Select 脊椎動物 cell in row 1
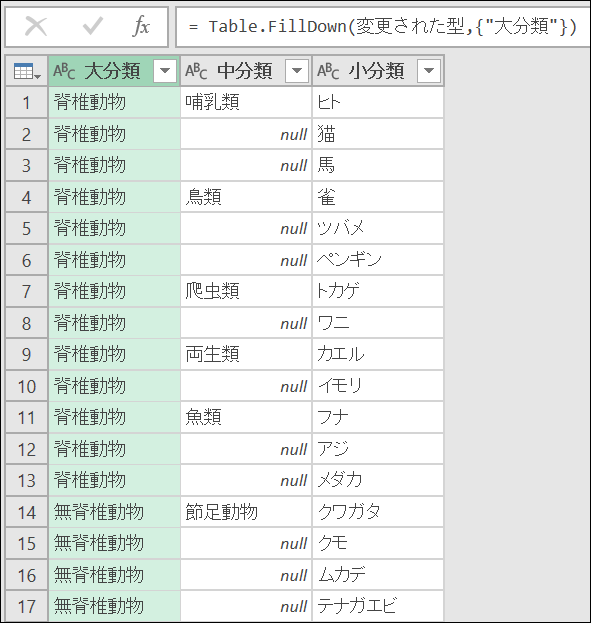Image resolution: width=591 pixels, height=623 pixels. (114, 103)
